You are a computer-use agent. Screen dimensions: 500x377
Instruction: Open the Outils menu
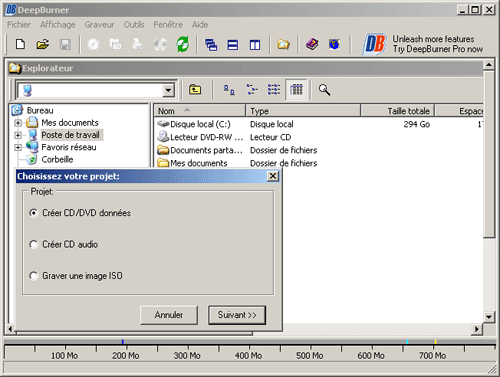point(134,25)
